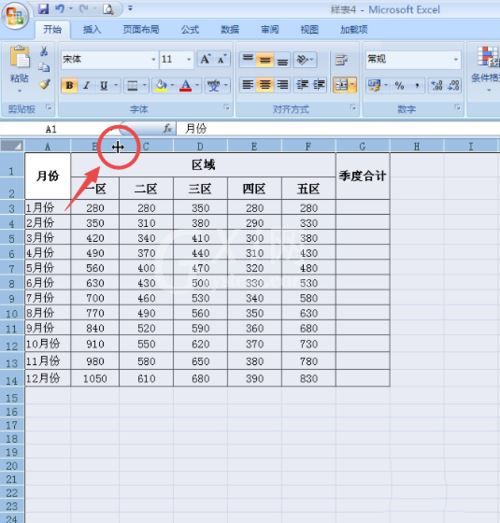Image resolution: width=500 pixels, height=523 pixels.
Task: Decrease cell indent
Action: (x=302, y=85)
